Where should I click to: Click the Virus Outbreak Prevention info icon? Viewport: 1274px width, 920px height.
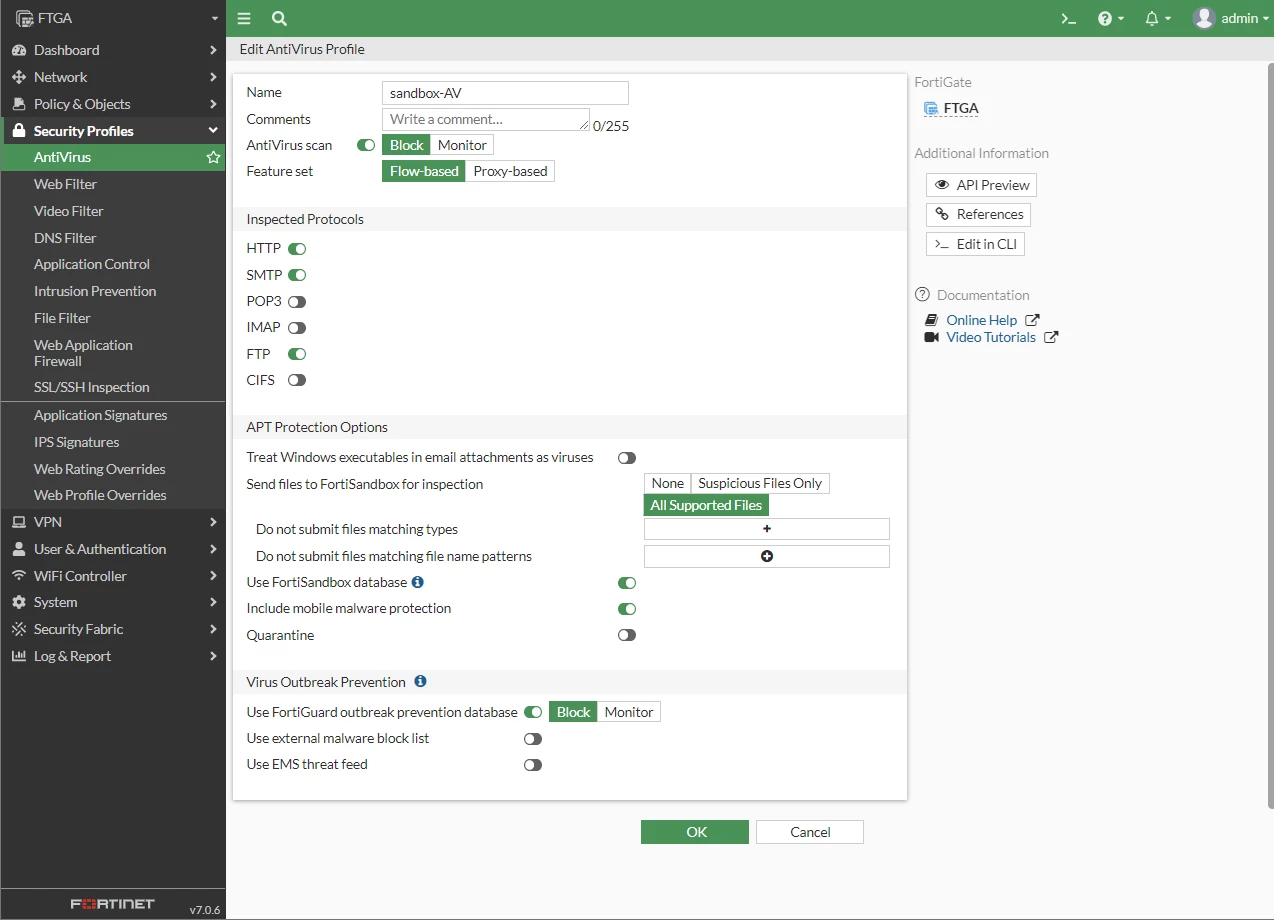click(x=420, y=681)
